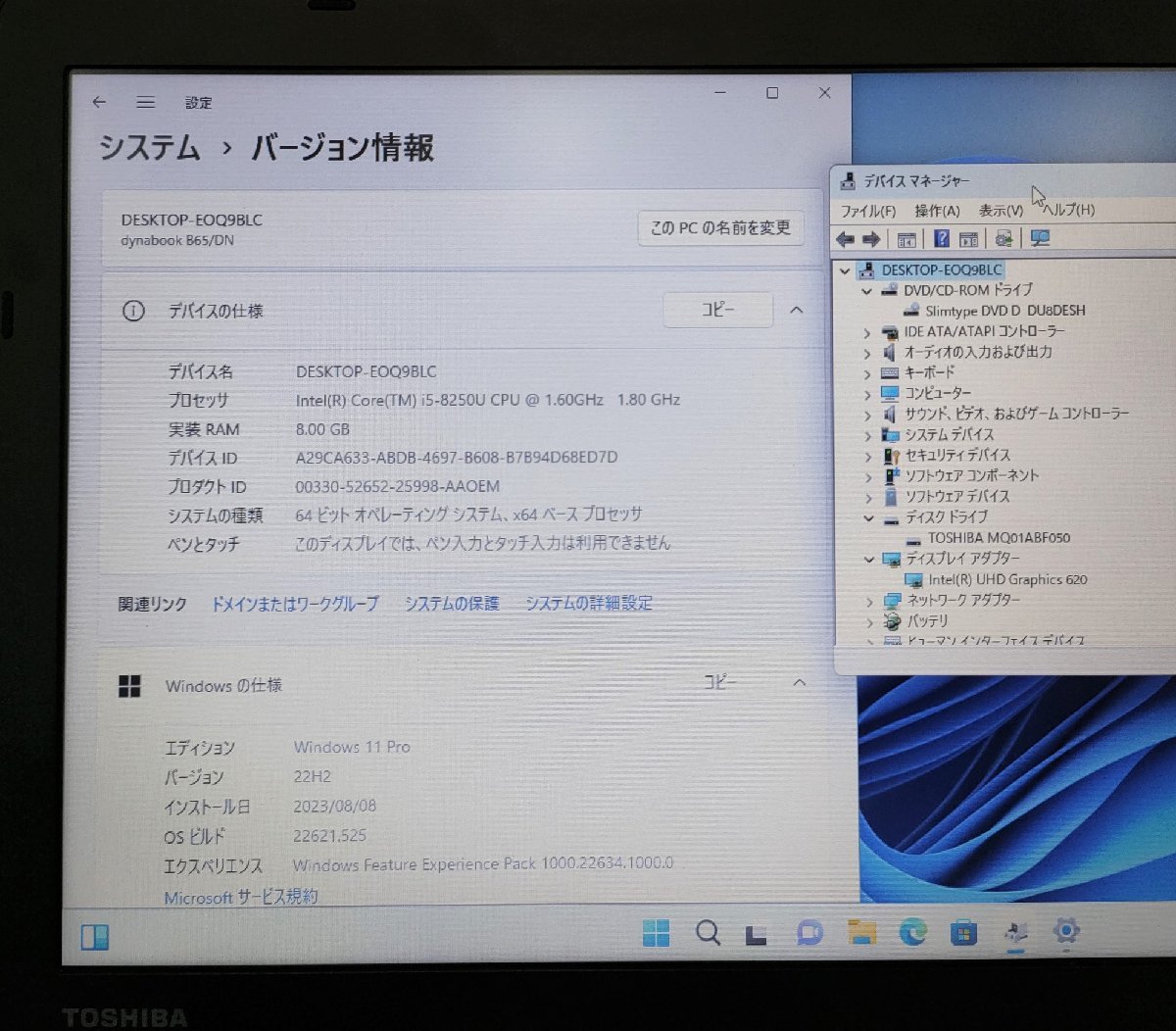Image resolution: width=1176 pixels, height=1031 pixels.
Task: Open the 操作(A) menu
Action: coord(937,211)
